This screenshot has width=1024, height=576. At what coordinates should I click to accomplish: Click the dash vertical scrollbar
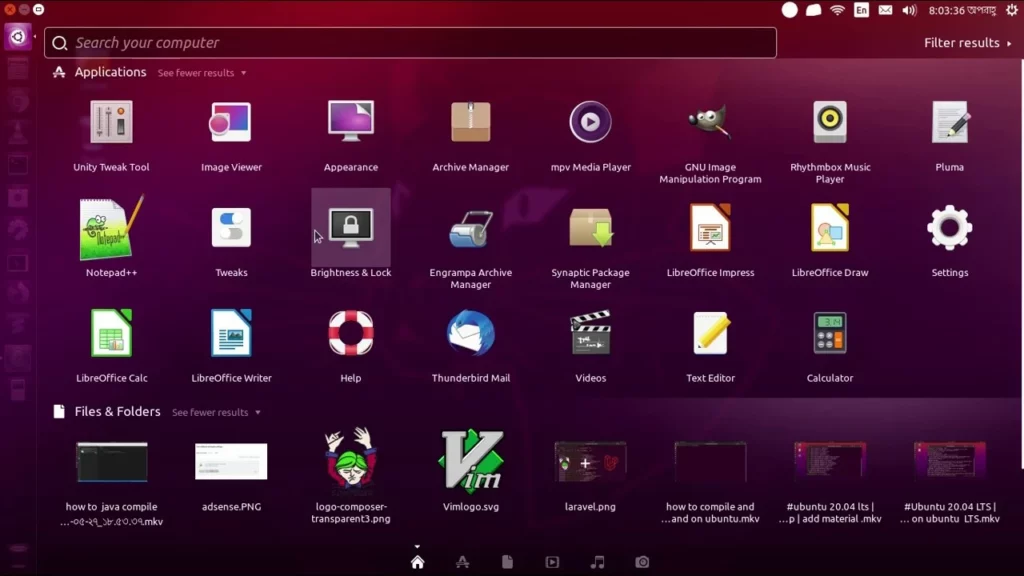(x=1021, y=264)
